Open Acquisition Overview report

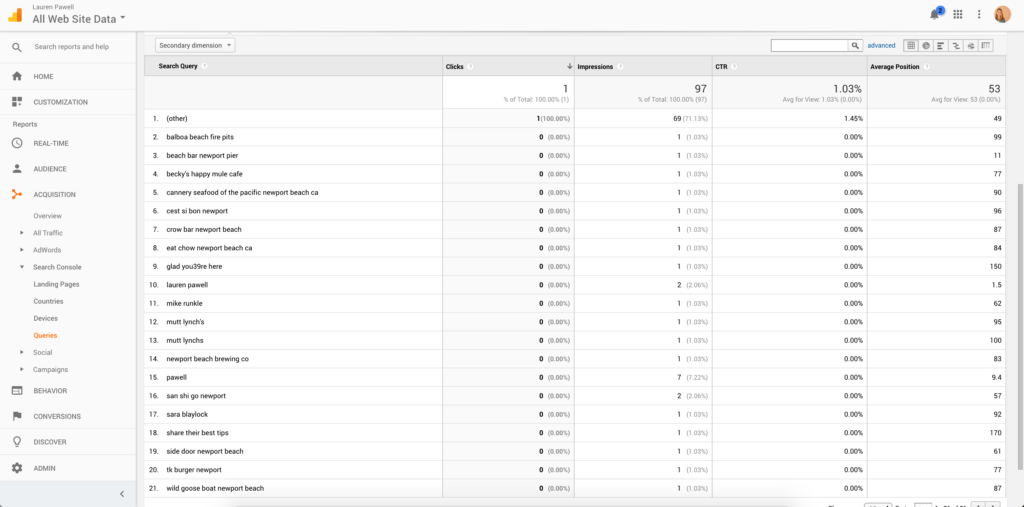48,216
